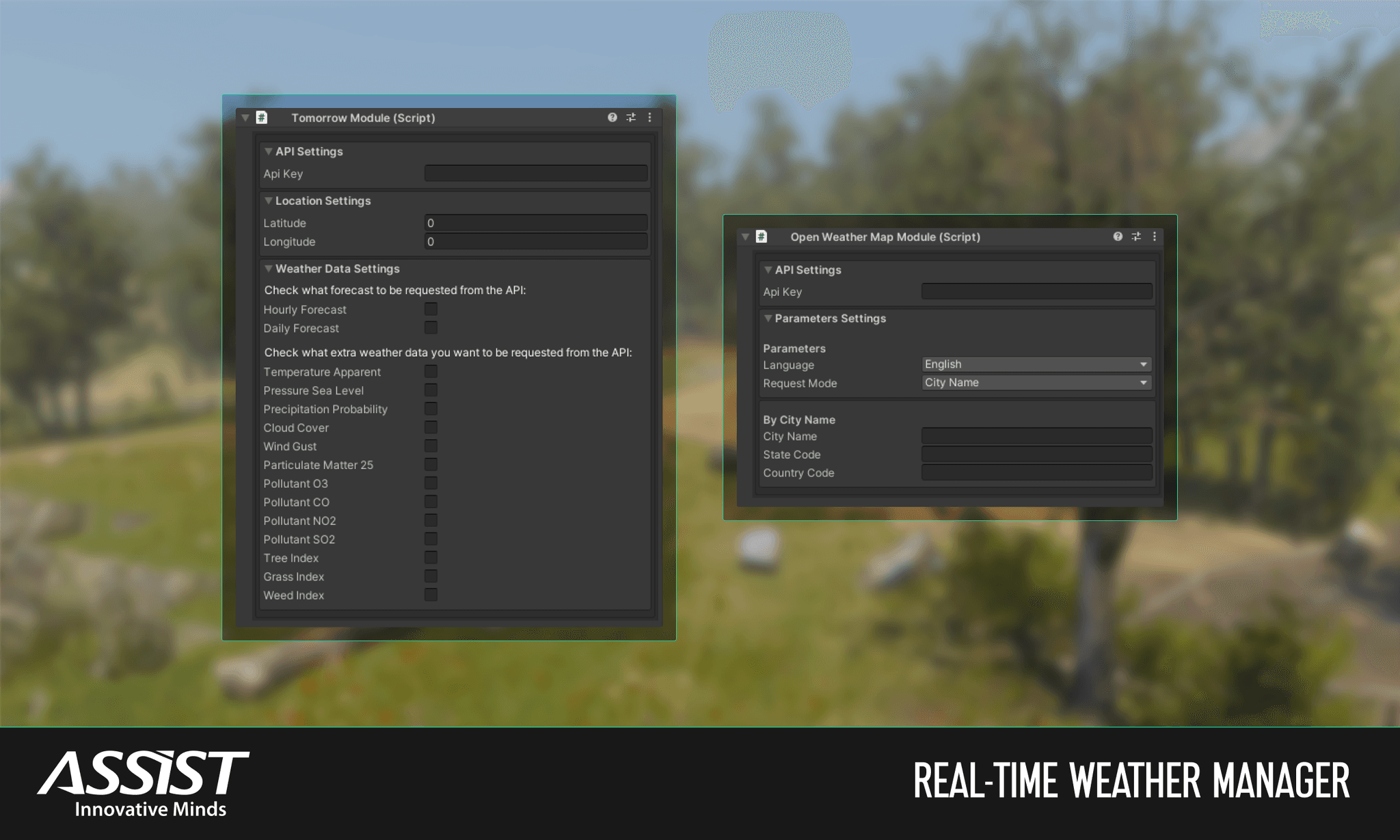The height and width of the screenshot is (840, 1400).
Task: Check the Daily Forecast option
Action: [431, 327]
